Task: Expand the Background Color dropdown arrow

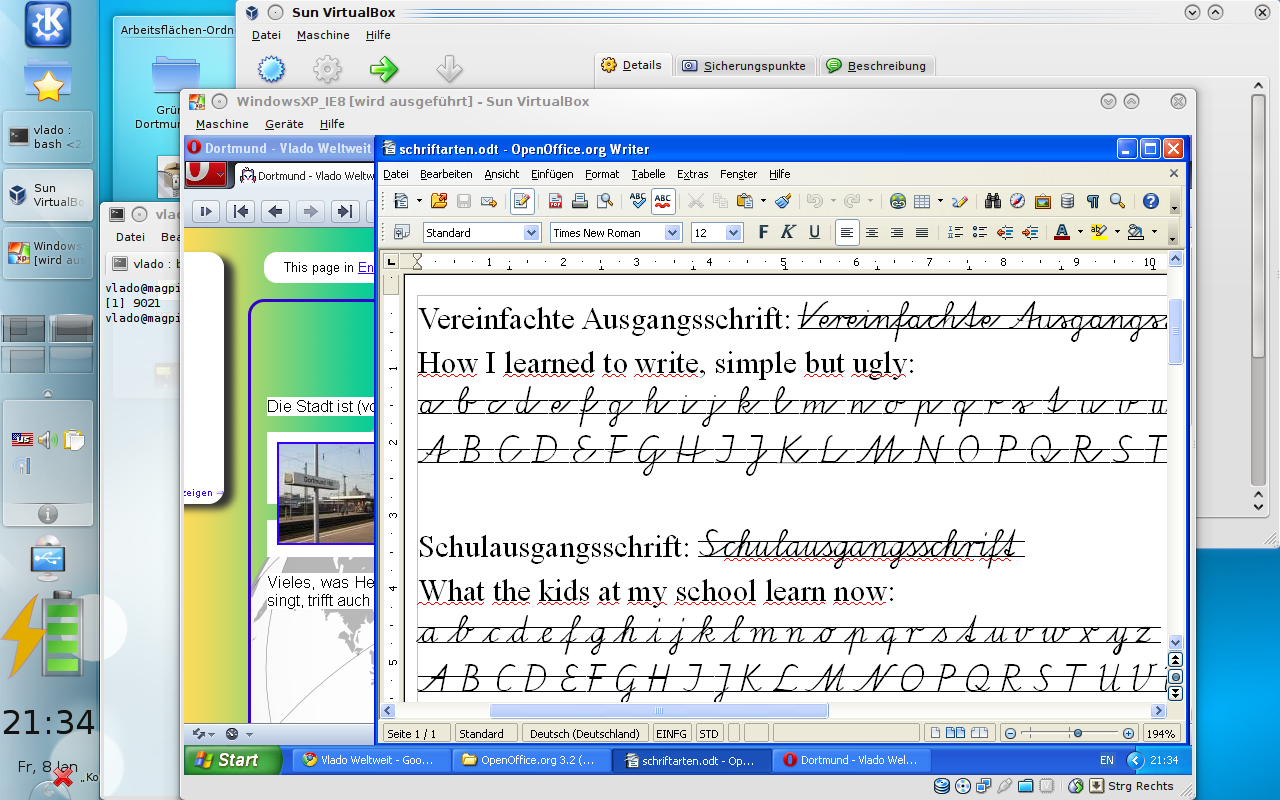Action: [x=1154, y=232]
